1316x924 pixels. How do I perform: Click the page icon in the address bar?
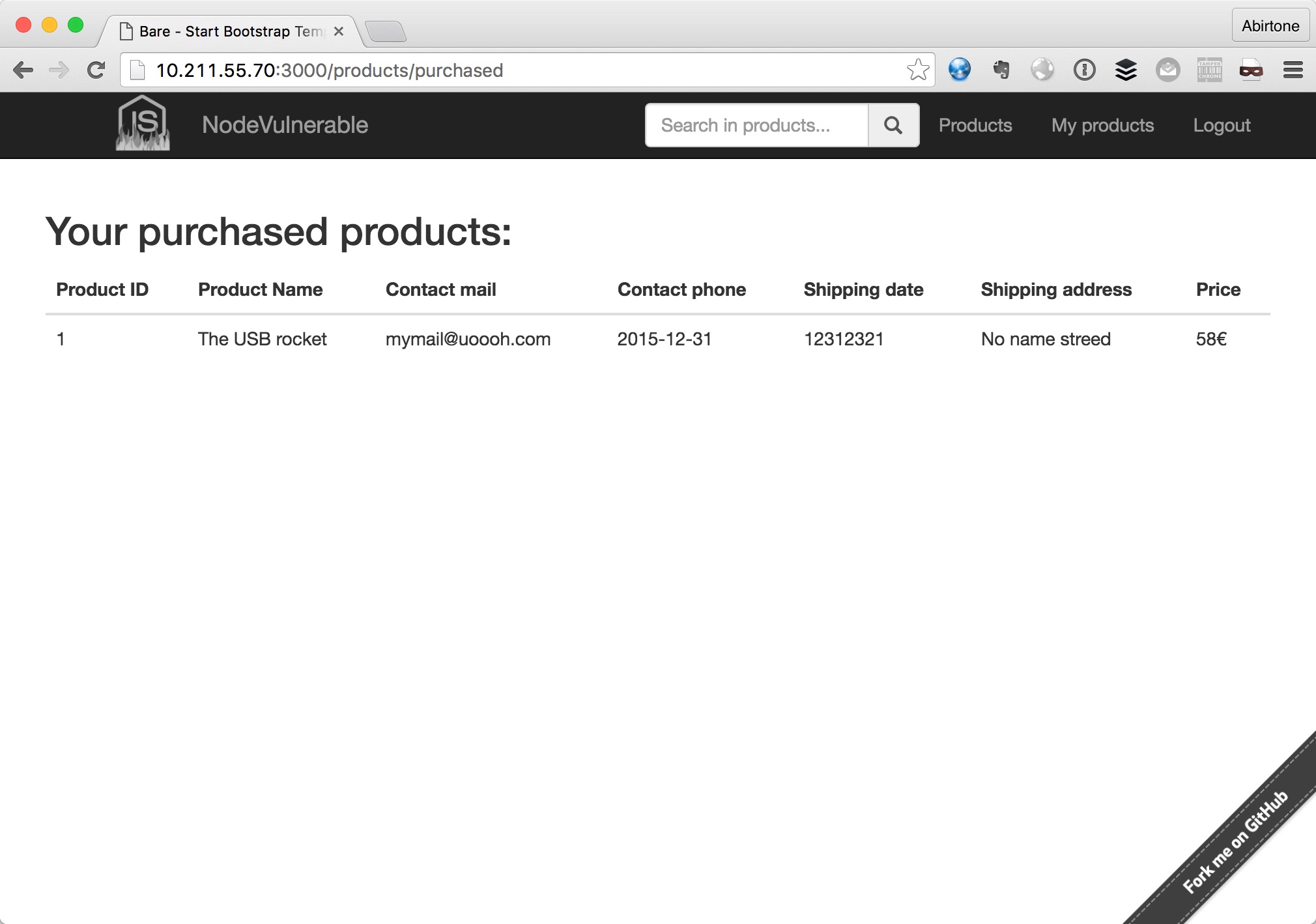coord(137,70)
